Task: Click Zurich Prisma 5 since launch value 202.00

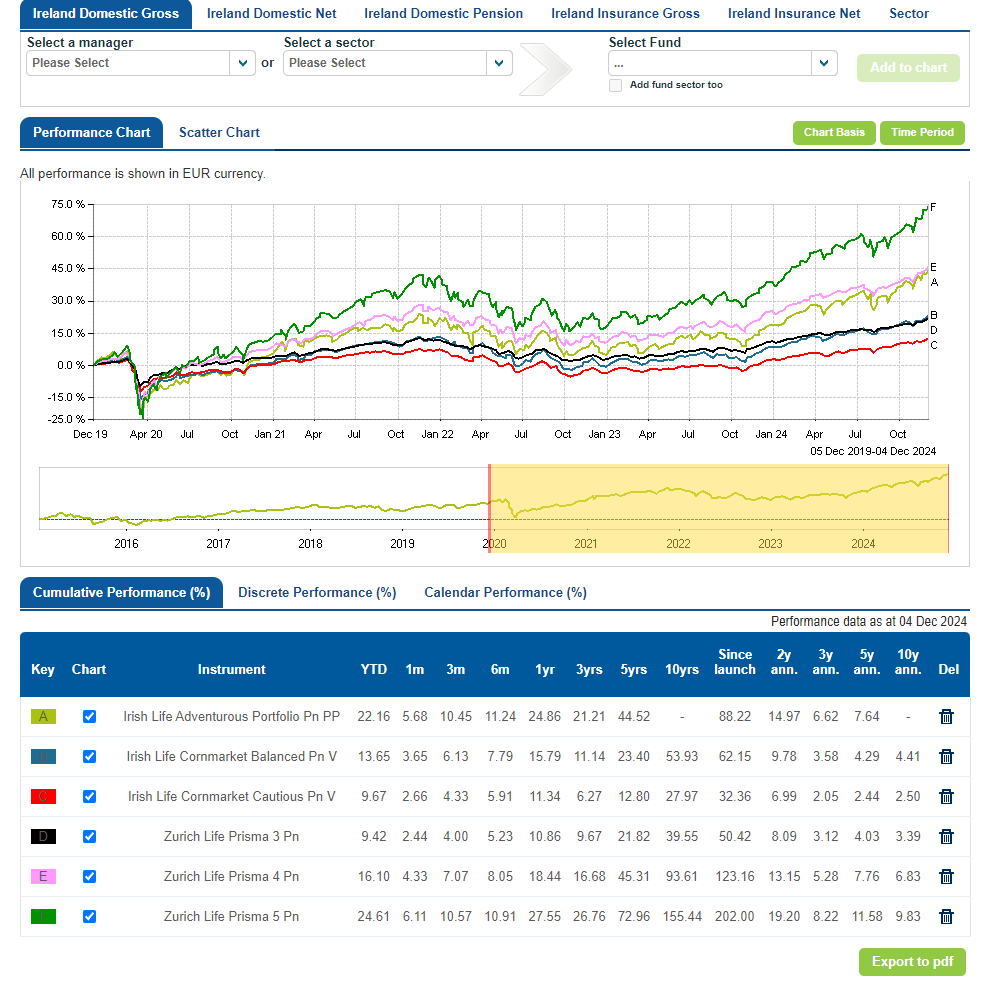Action: (x=734, y=916)
